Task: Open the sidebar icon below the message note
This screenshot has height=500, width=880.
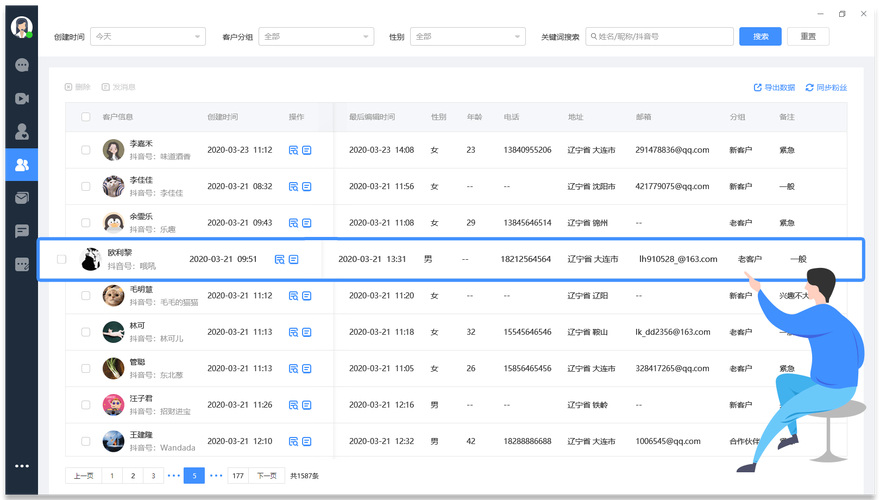Action: tap(22, 264)
